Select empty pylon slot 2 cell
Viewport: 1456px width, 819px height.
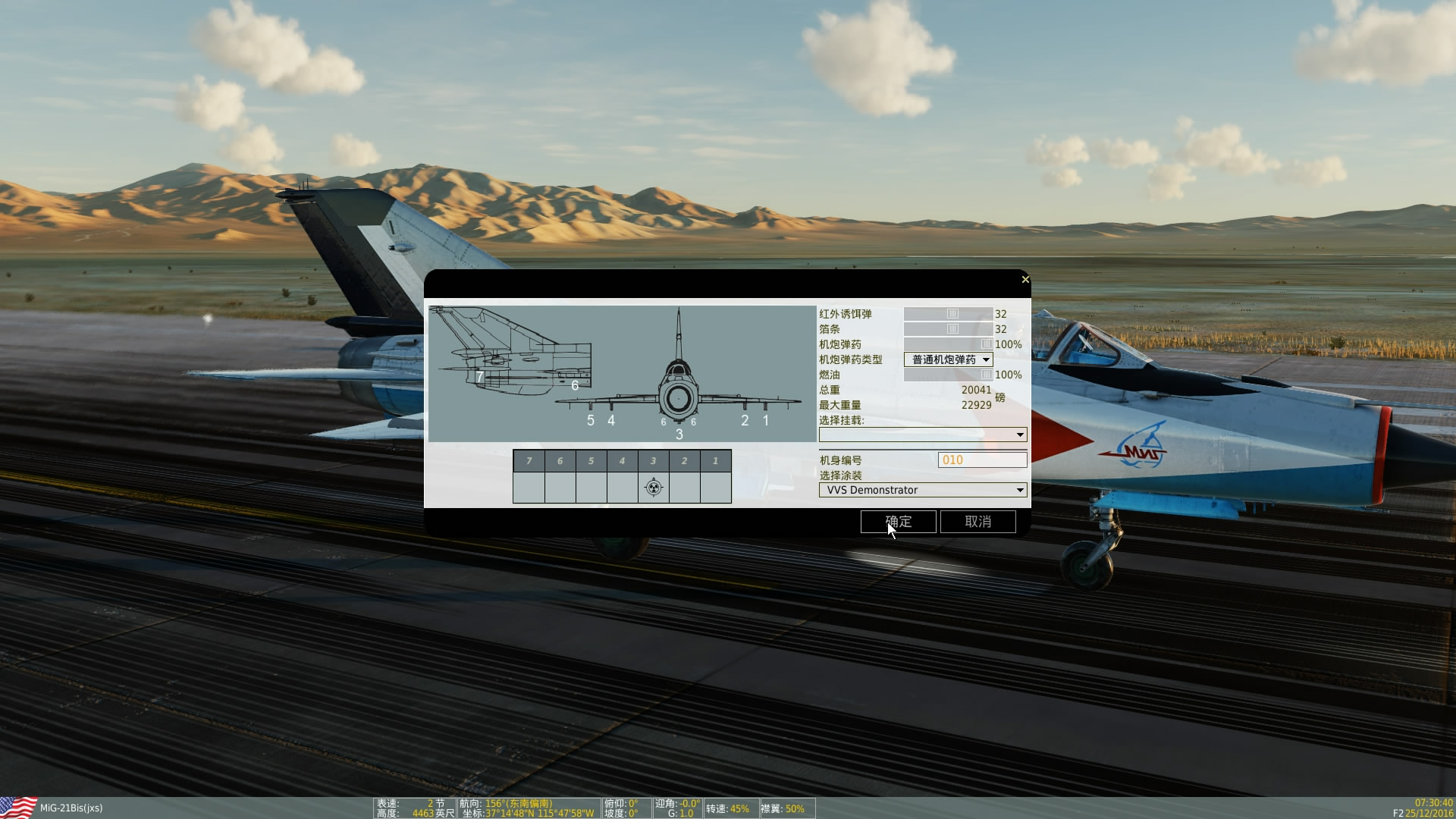tap(684, 488)
